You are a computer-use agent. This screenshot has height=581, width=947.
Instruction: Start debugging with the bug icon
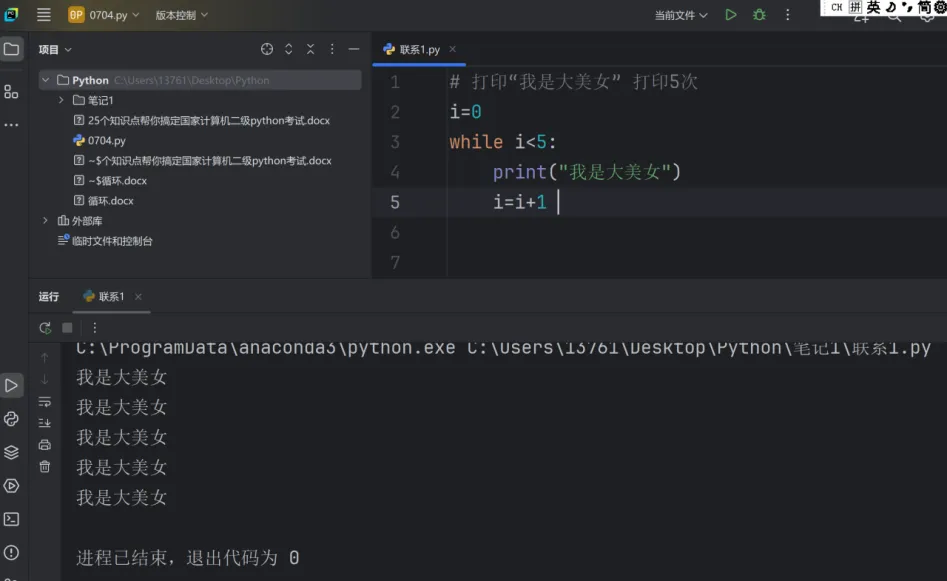pyautogui.click(x=759, y=14)
